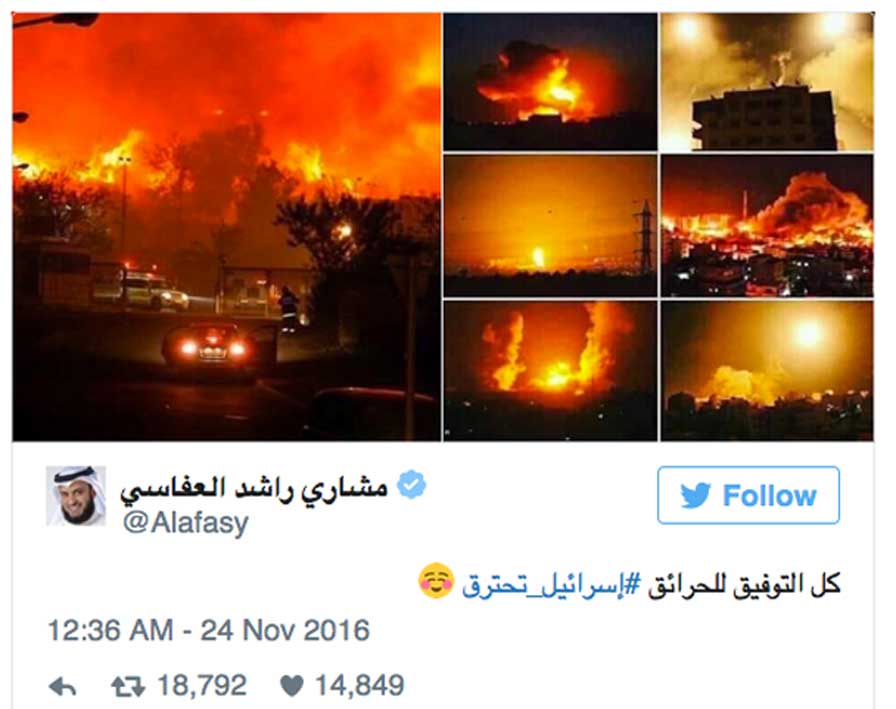The height and width of the screenshot is (709, 896).
Task: Open the photo of building with flares
Action: pos(767,82)
